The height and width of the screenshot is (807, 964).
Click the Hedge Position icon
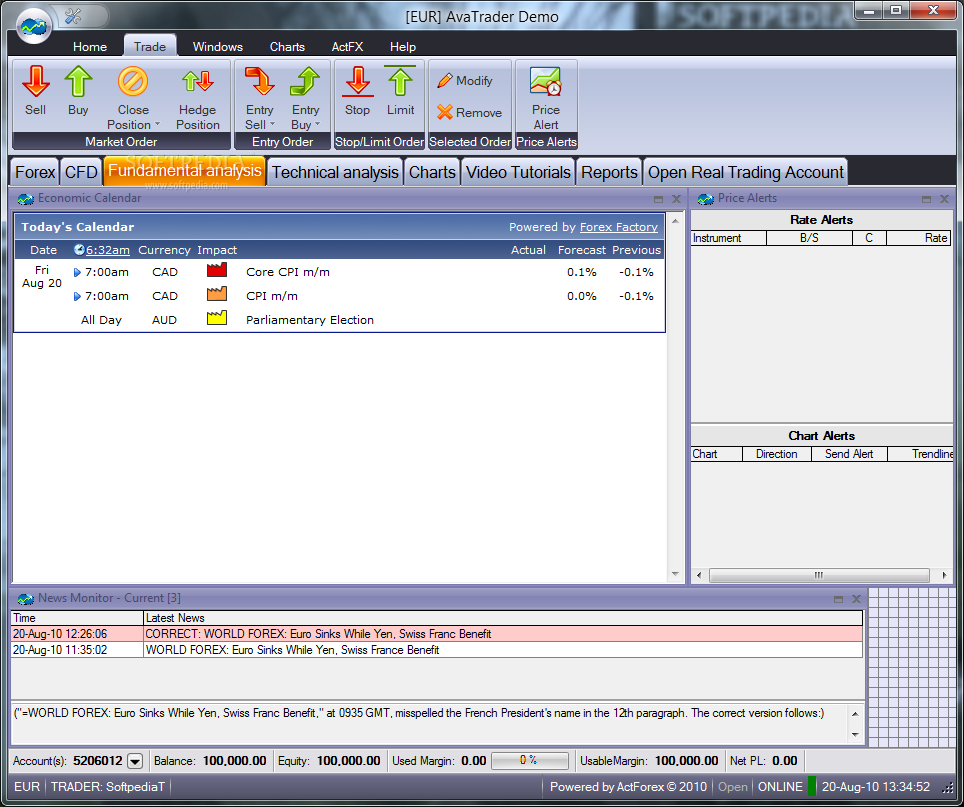(x=197, y=97)
